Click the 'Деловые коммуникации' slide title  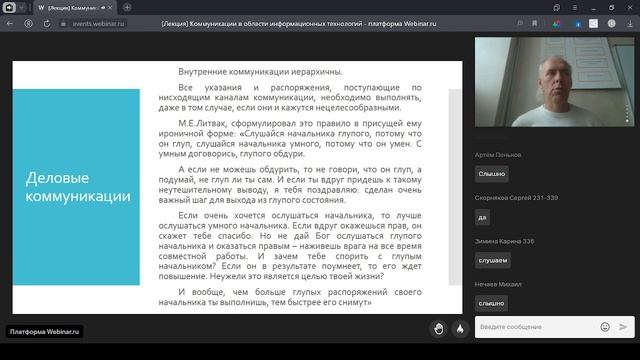coord(78,187)
